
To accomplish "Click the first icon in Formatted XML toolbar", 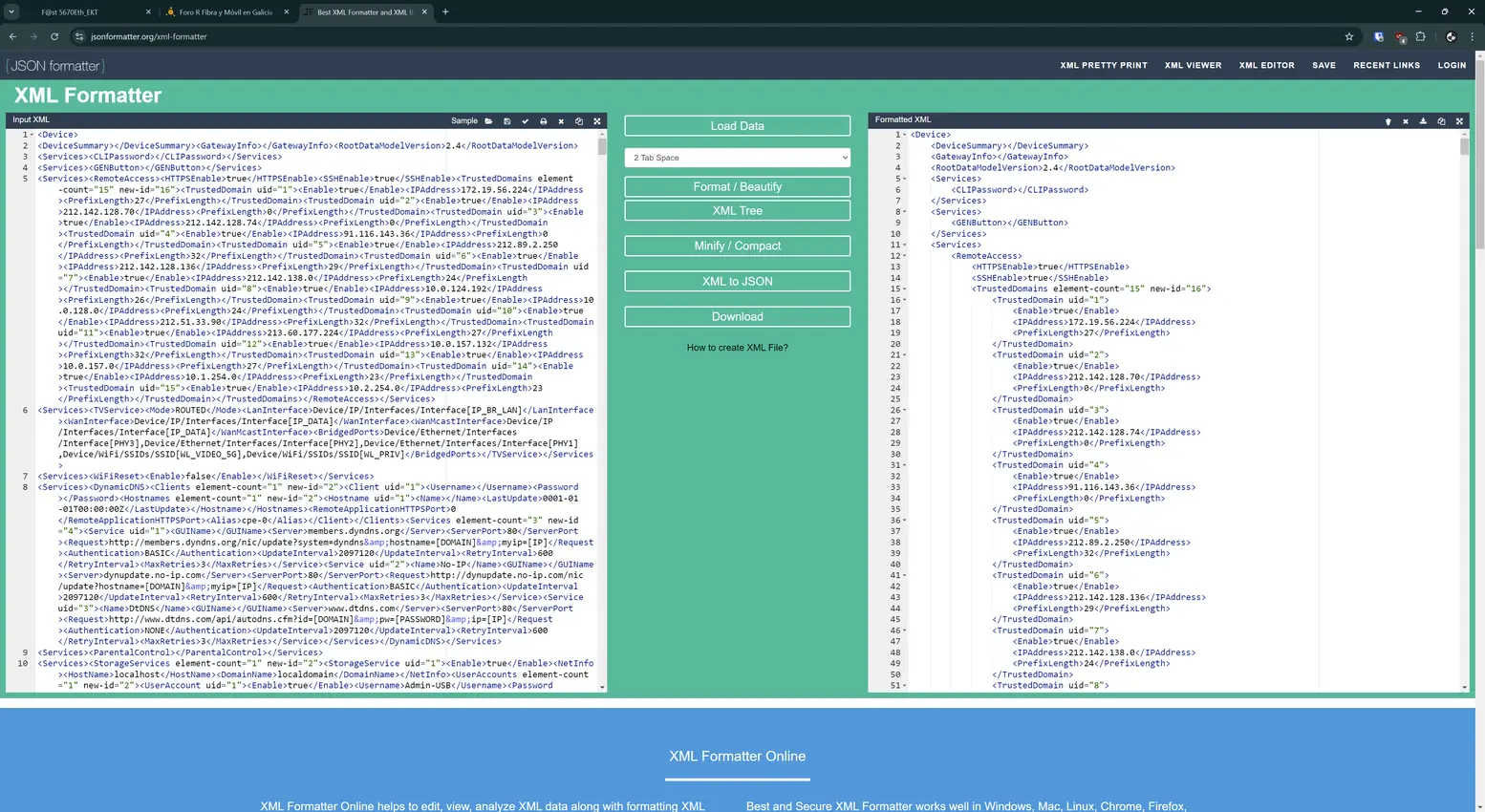I will click(x=1388, y=121).
